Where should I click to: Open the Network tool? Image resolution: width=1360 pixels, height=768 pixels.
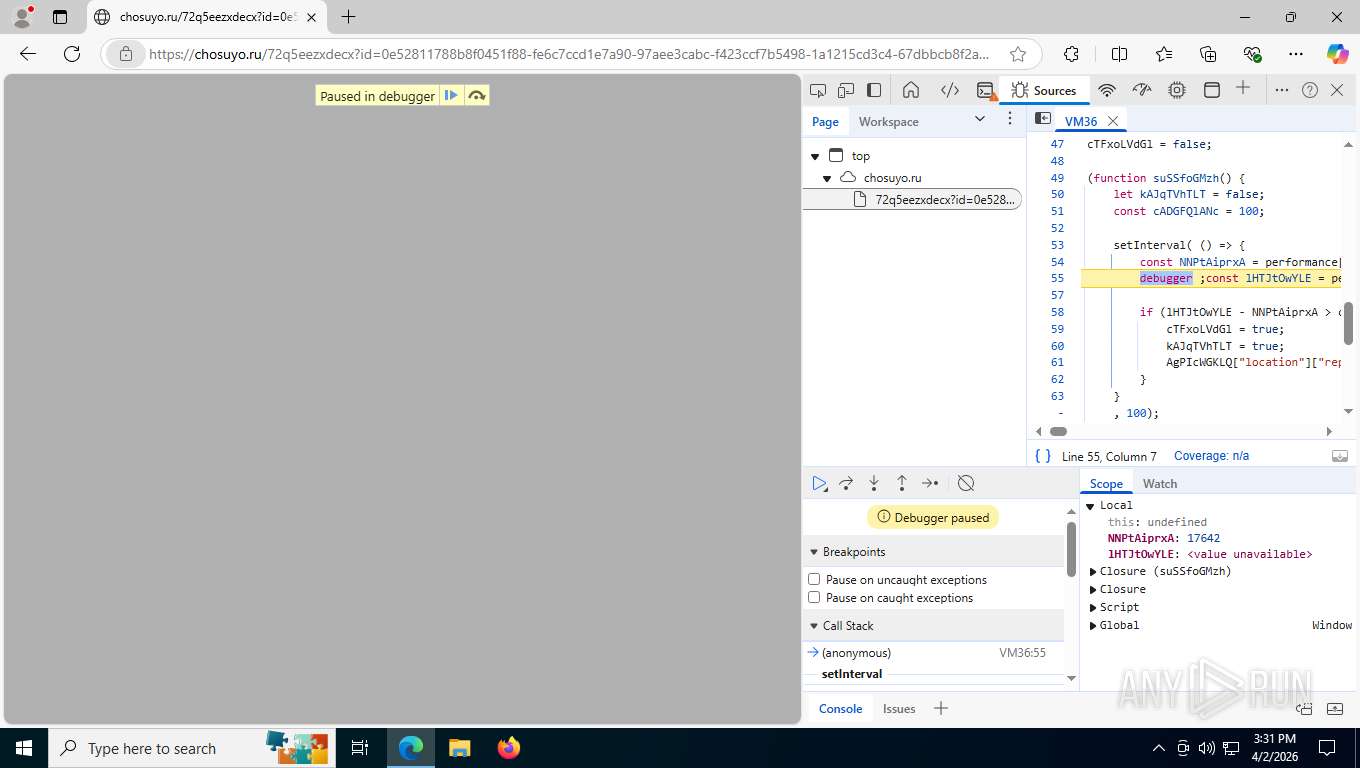point(1107,90)
